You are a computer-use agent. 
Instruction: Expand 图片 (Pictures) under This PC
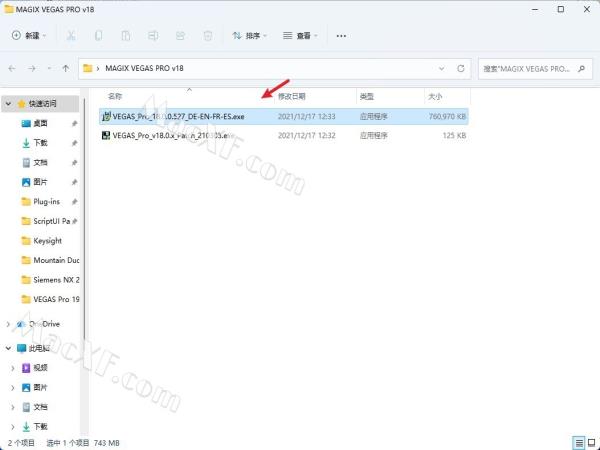(13, 388)
